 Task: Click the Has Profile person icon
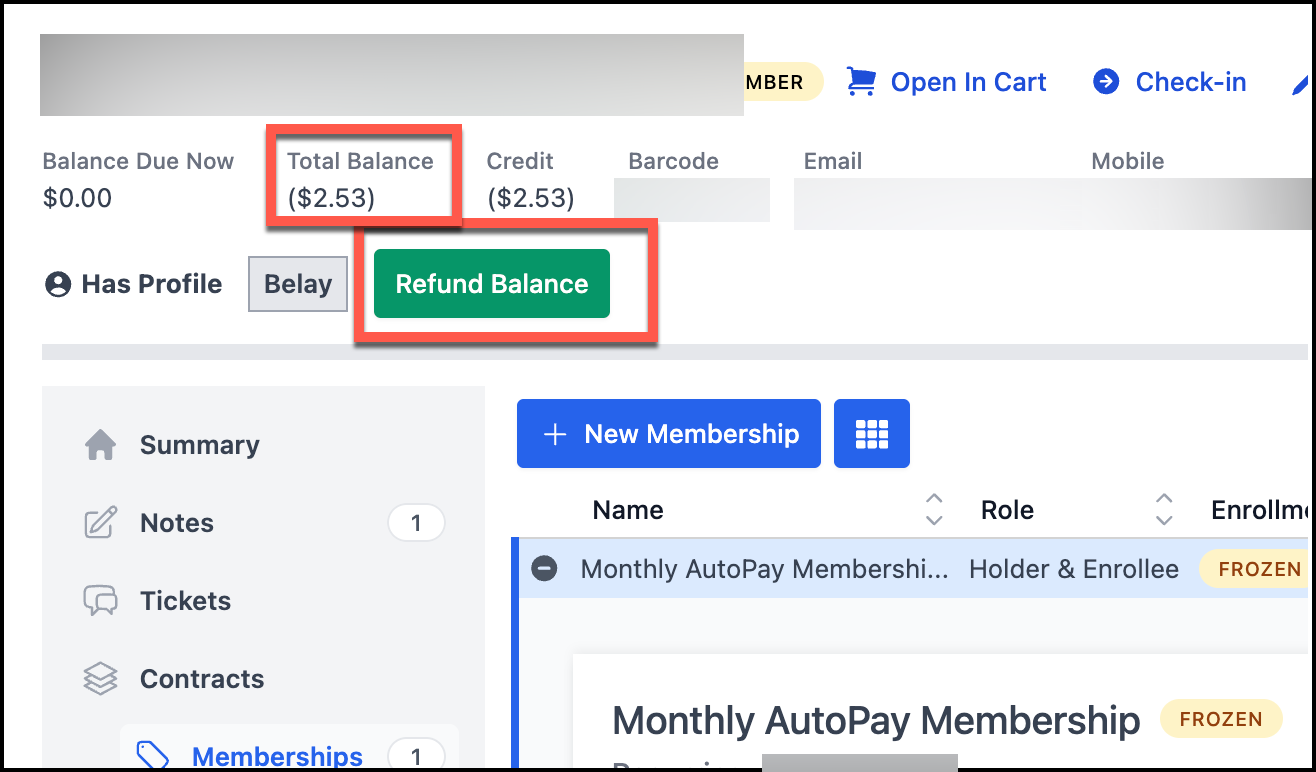(x=58, y=285)
